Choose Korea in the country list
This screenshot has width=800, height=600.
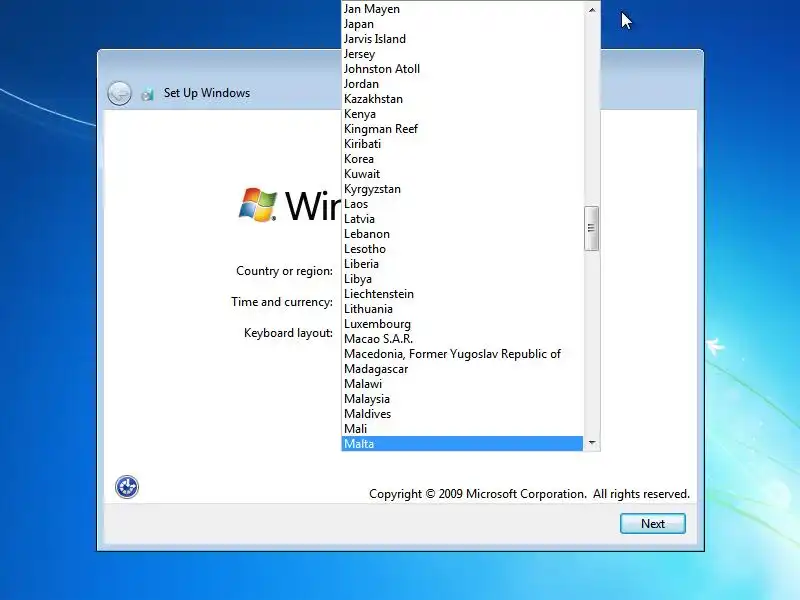(462, 159)
